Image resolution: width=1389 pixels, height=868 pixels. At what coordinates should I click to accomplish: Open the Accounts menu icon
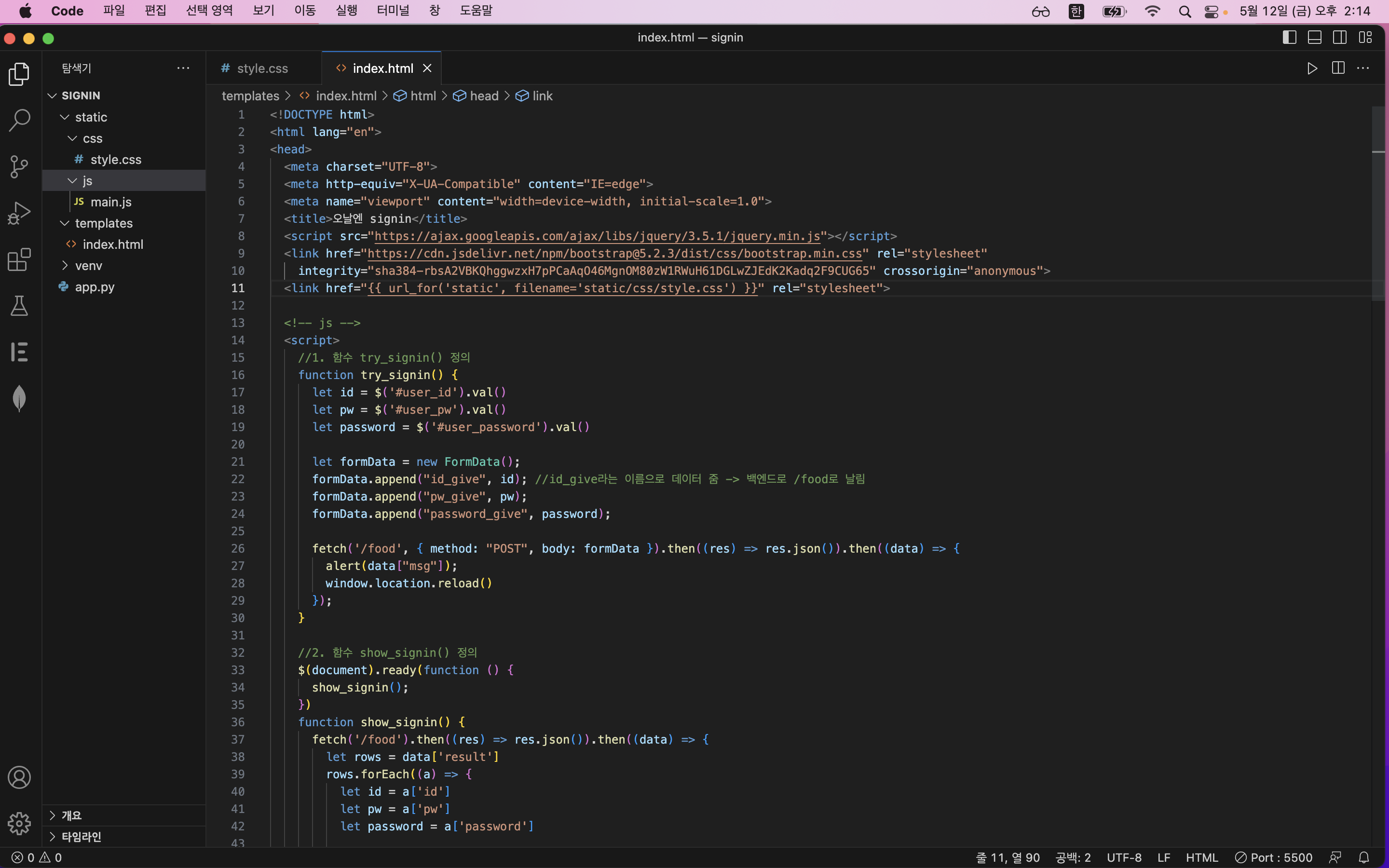click(x=19, y=777)
